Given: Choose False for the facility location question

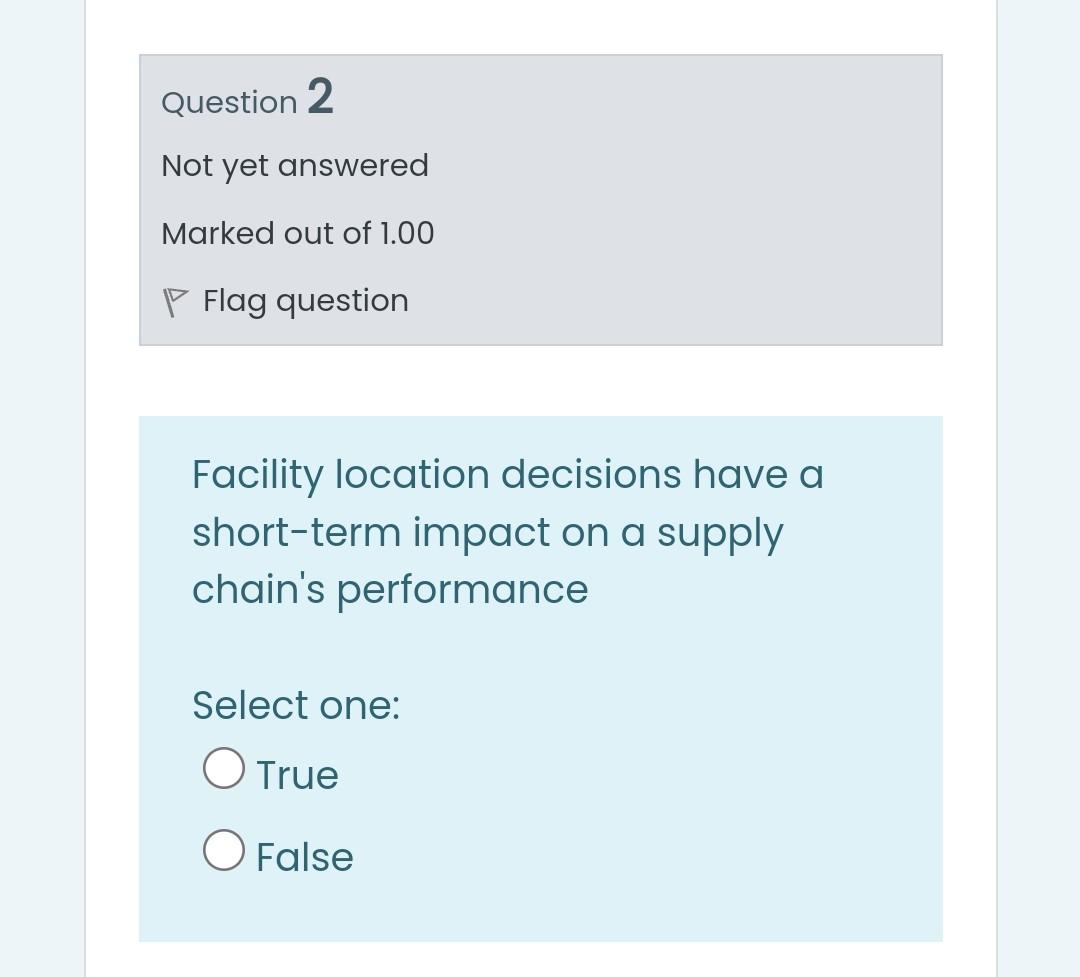Looking at the screenshot, I should pos(224,850).
